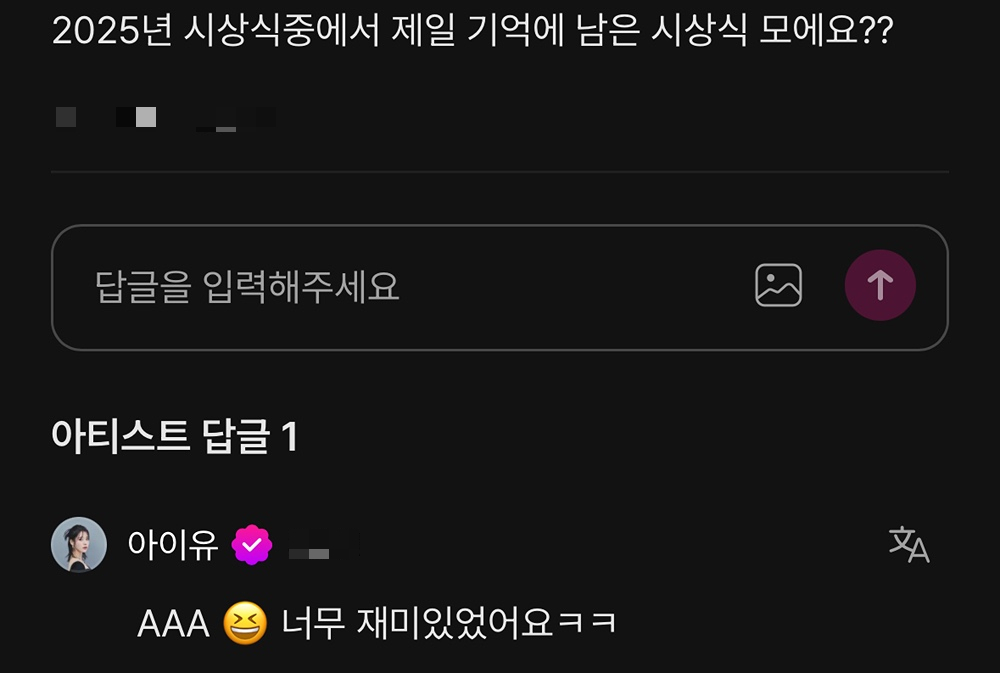Viewport: 1000px width, 673px height.
Task: Click the blurred timestamp beside 아이유's badge
Action: click(325, 546)
